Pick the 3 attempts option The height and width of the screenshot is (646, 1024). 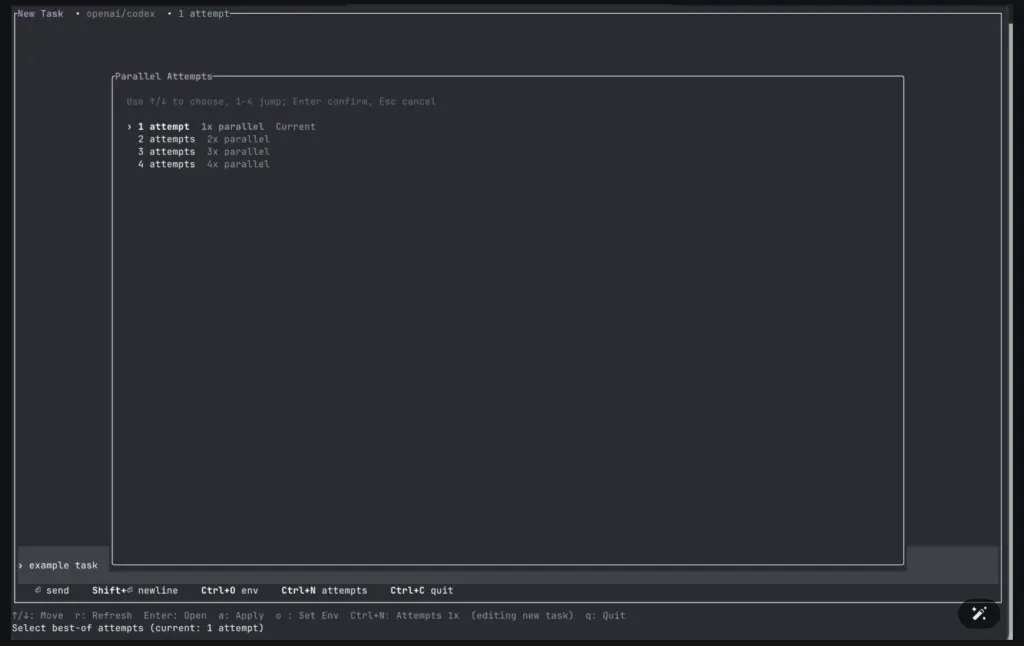tap(166, 152)
